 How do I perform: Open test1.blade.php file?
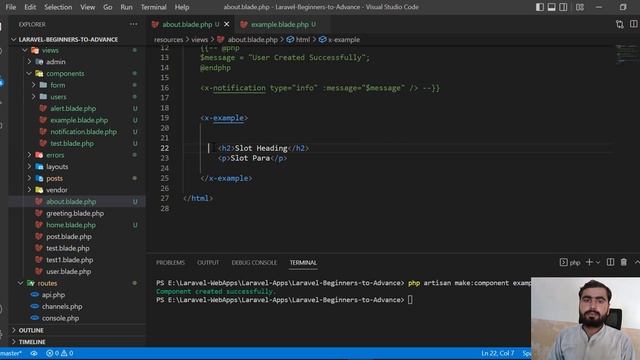click(x=69, y=260)
